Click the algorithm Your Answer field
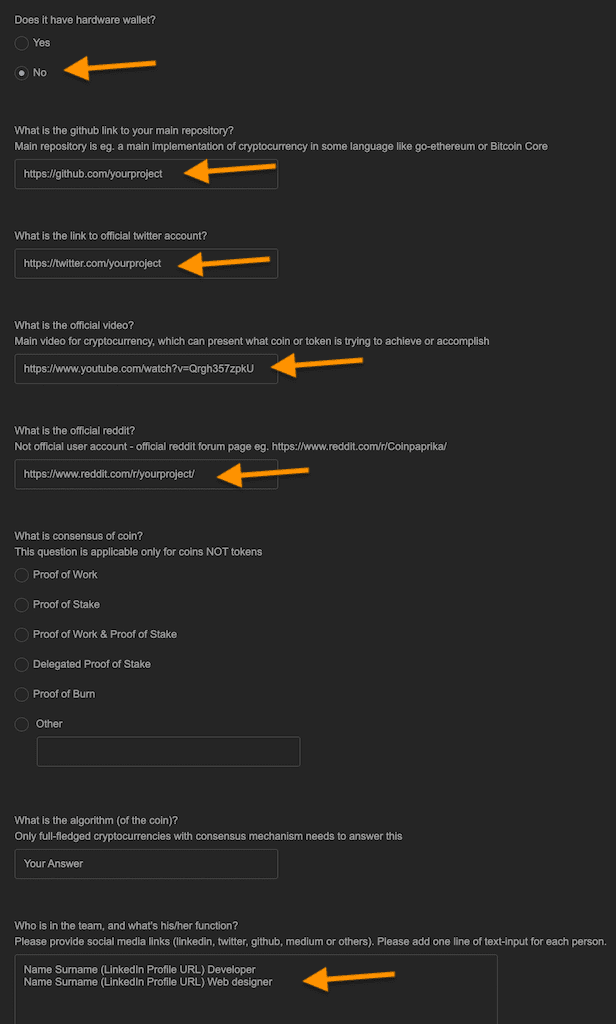Screen dimensions: 616x1024 click(x=146, y=864)
